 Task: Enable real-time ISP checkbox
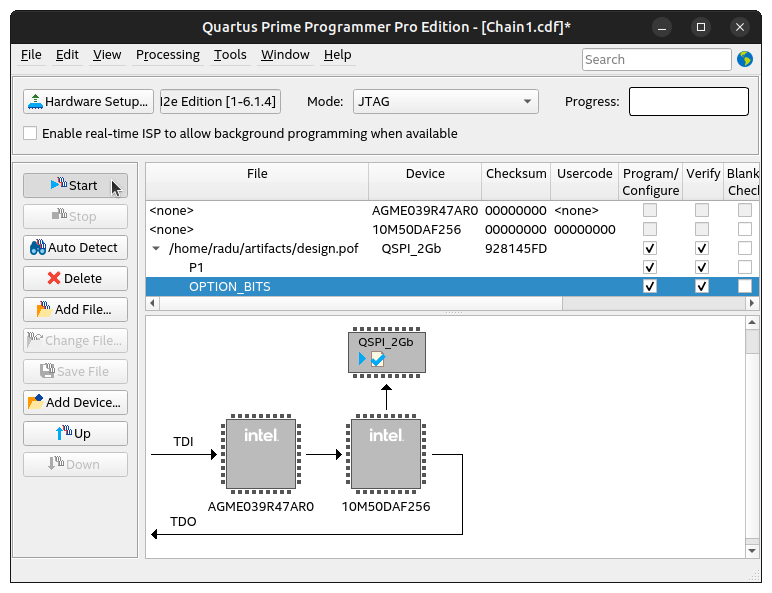(x=30, y=133)
